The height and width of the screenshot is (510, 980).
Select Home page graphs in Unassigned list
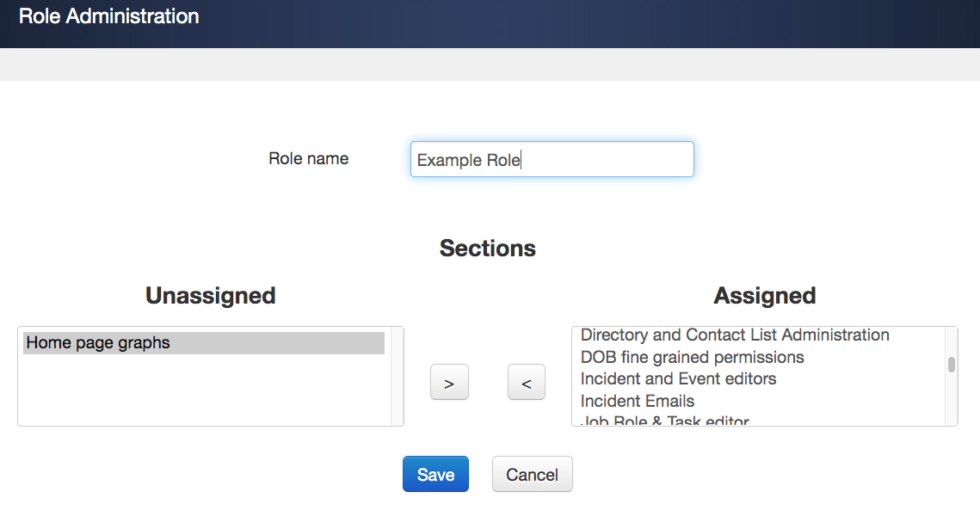[x=204, y=343]
